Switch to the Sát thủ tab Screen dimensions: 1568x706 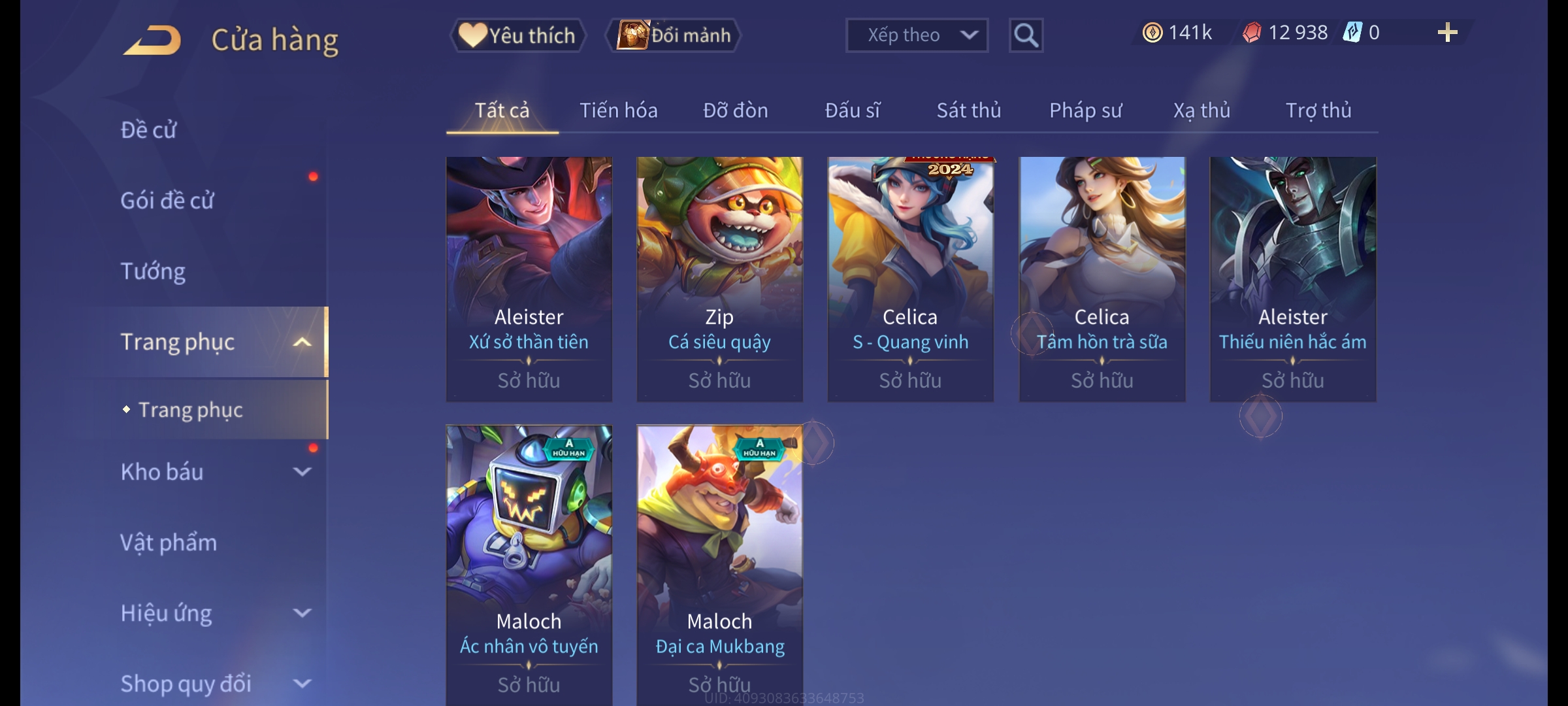point(969,110)
